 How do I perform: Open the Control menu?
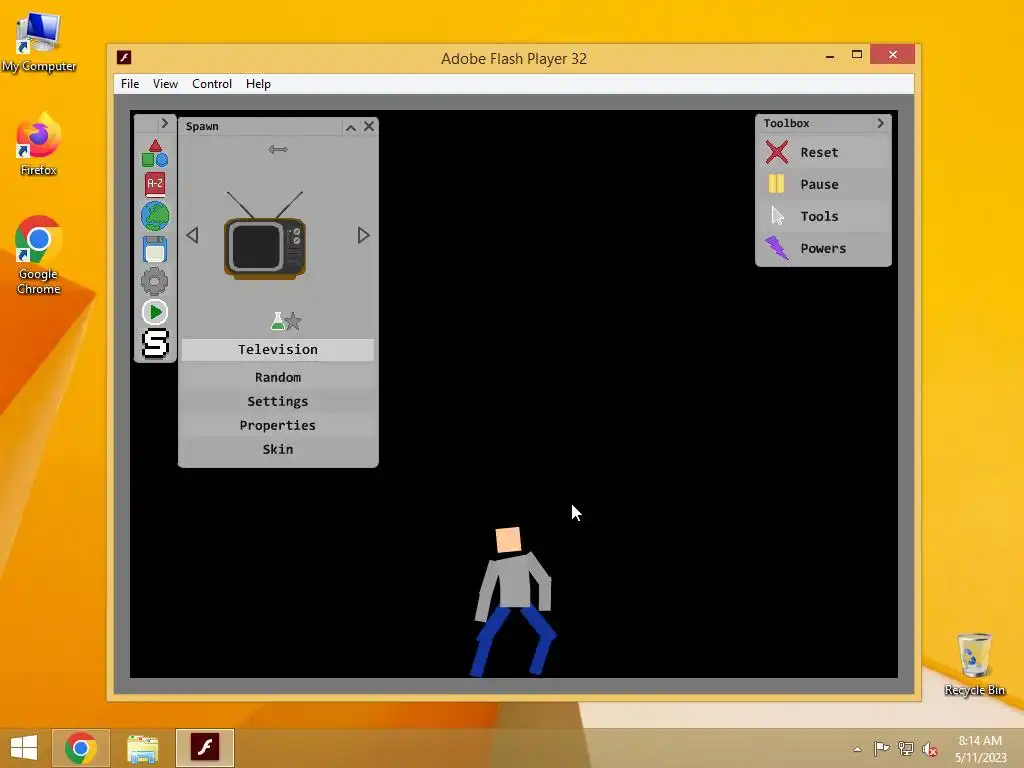pos(212,84)
